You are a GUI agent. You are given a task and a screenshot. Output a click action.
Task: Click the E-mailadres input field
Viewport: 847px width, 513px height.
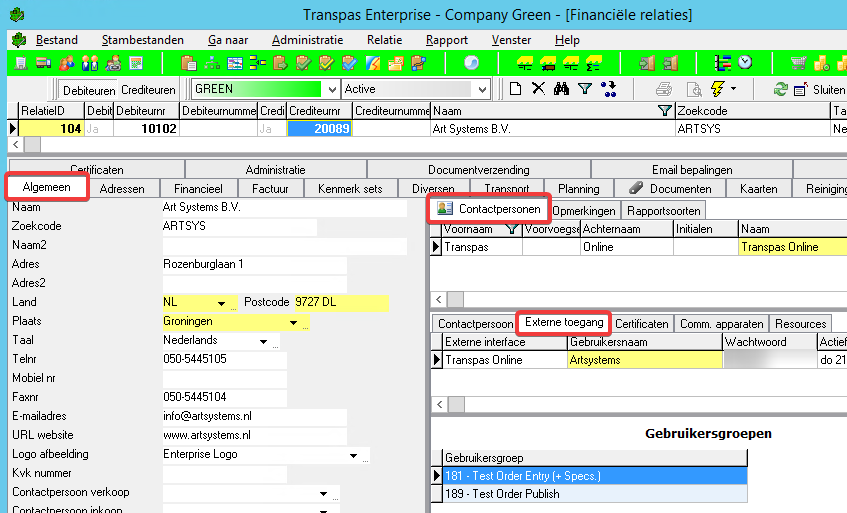coord(254,417)
